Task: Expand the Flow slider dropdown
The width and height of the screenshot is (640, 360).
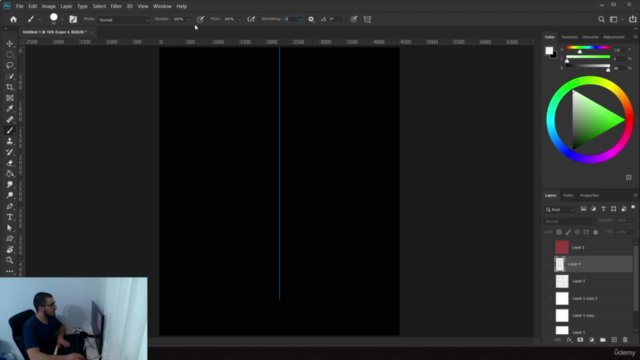Action: point(239,20)
